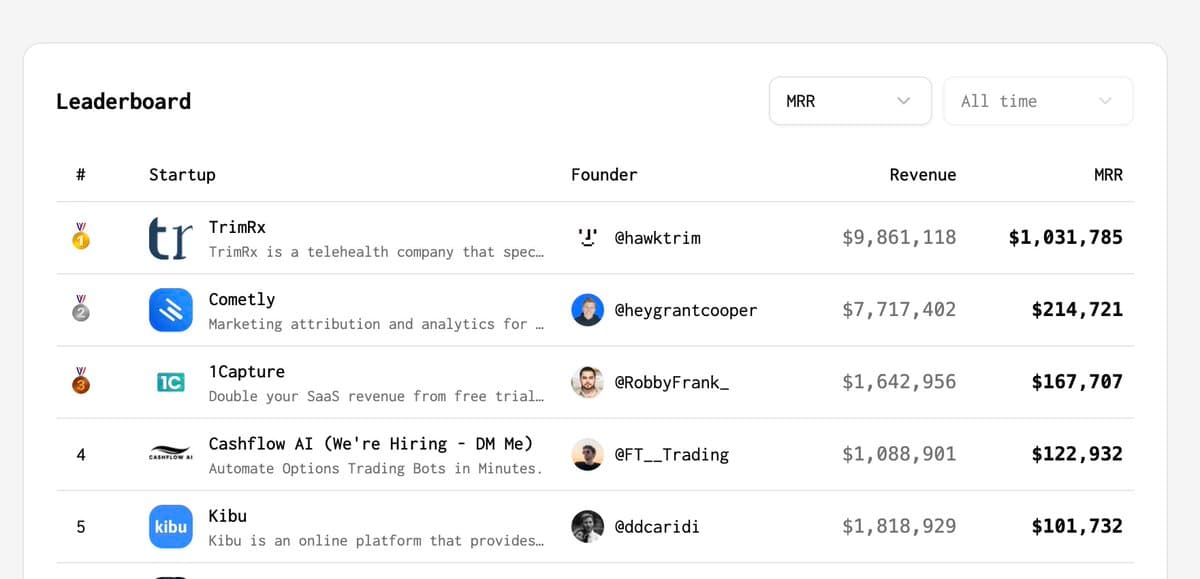Image resolution: width=1200 pixels, height=579 pixels.
Task: Click 'Kibu is an online platform' description
Action: point(376,541)
